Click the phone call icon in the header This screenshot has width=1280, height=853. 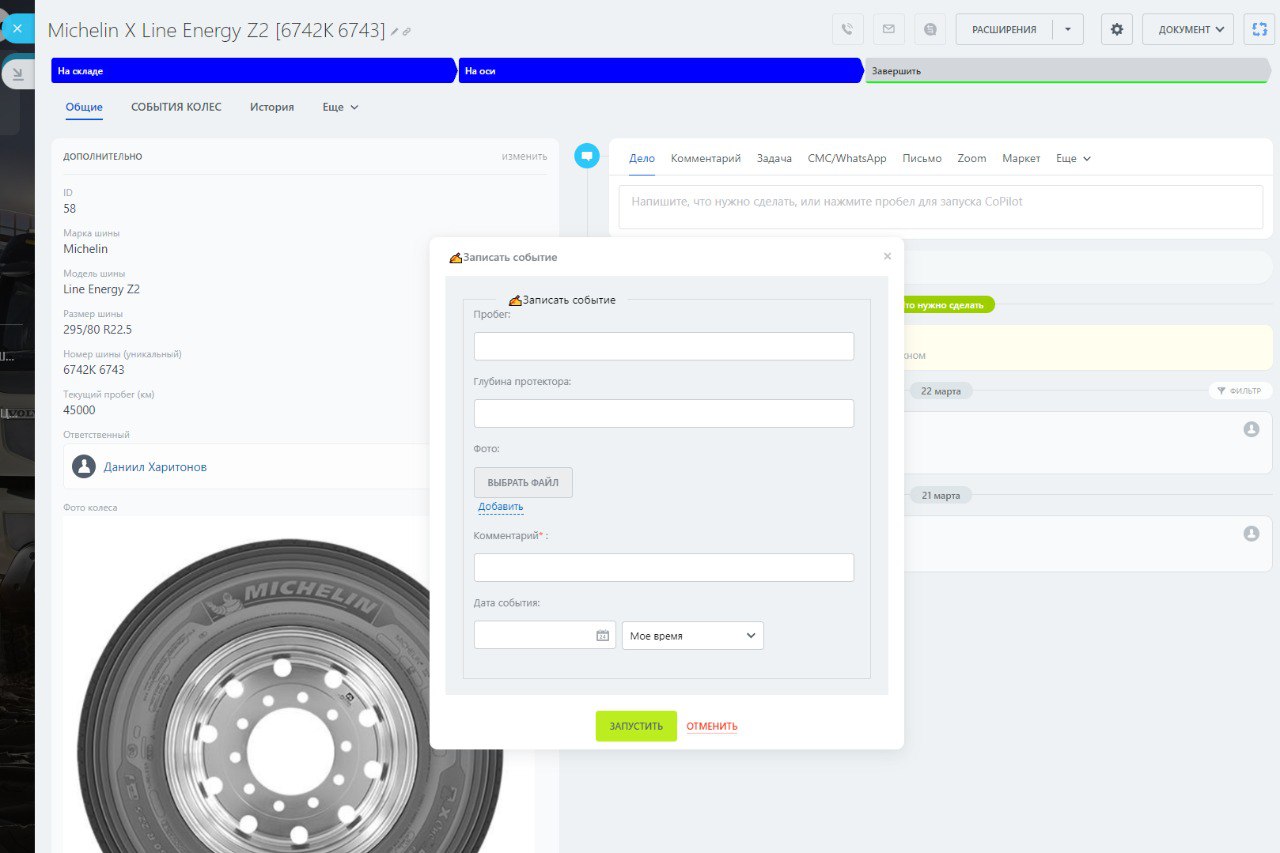coord(848,29)
